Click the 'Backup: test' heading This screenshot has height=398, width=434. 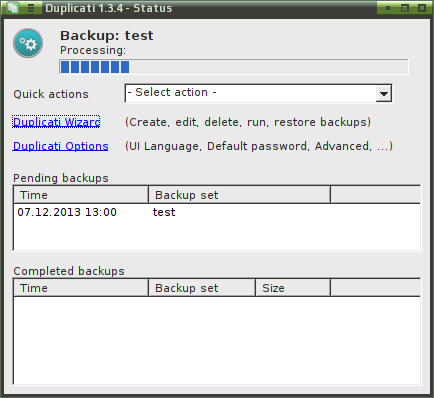click(107, 36)
